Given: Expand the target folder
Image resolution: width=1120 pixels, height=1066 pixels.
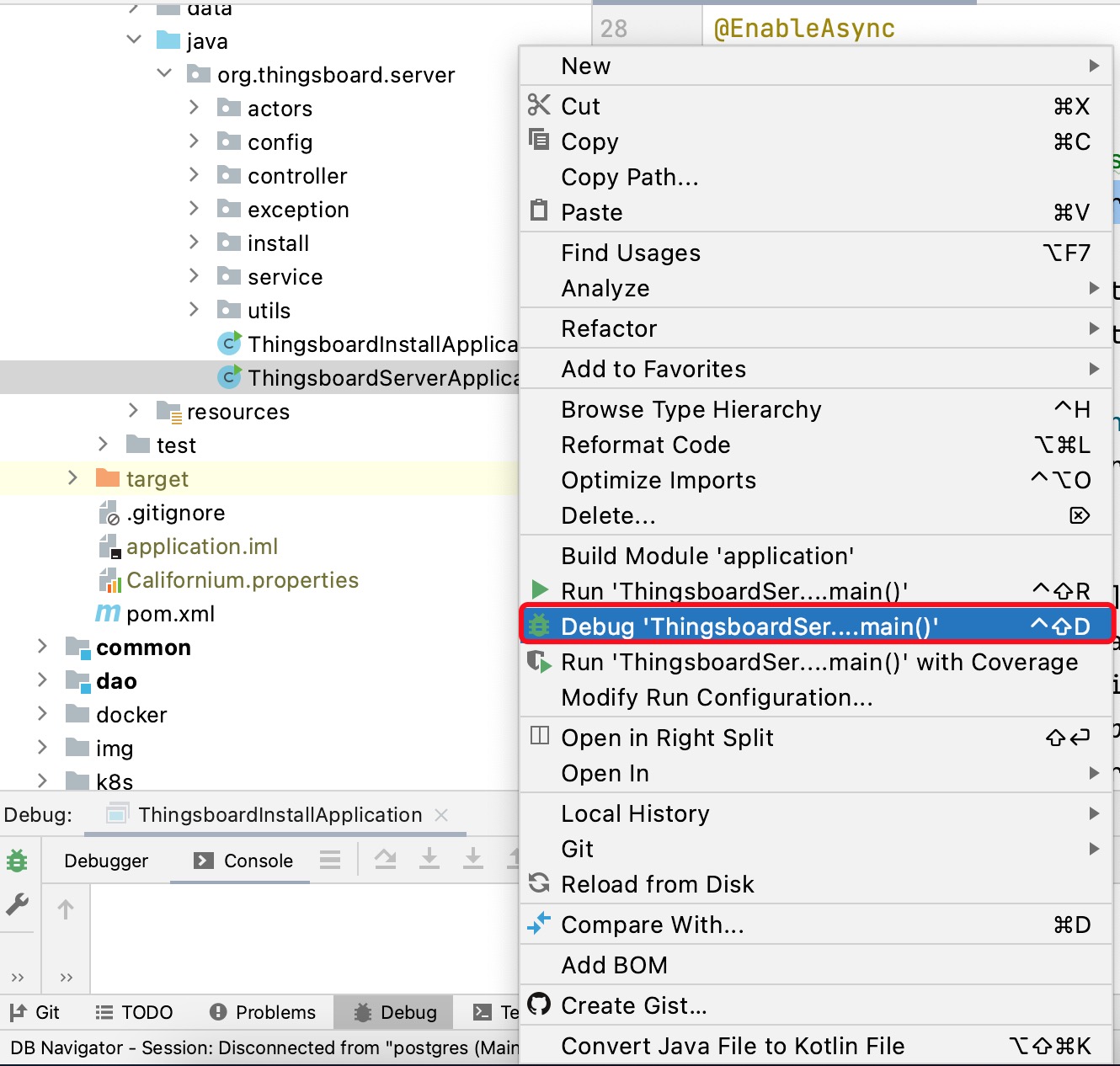Looking at the screenshot, I should pyautogui.click(x=73, y=477).
